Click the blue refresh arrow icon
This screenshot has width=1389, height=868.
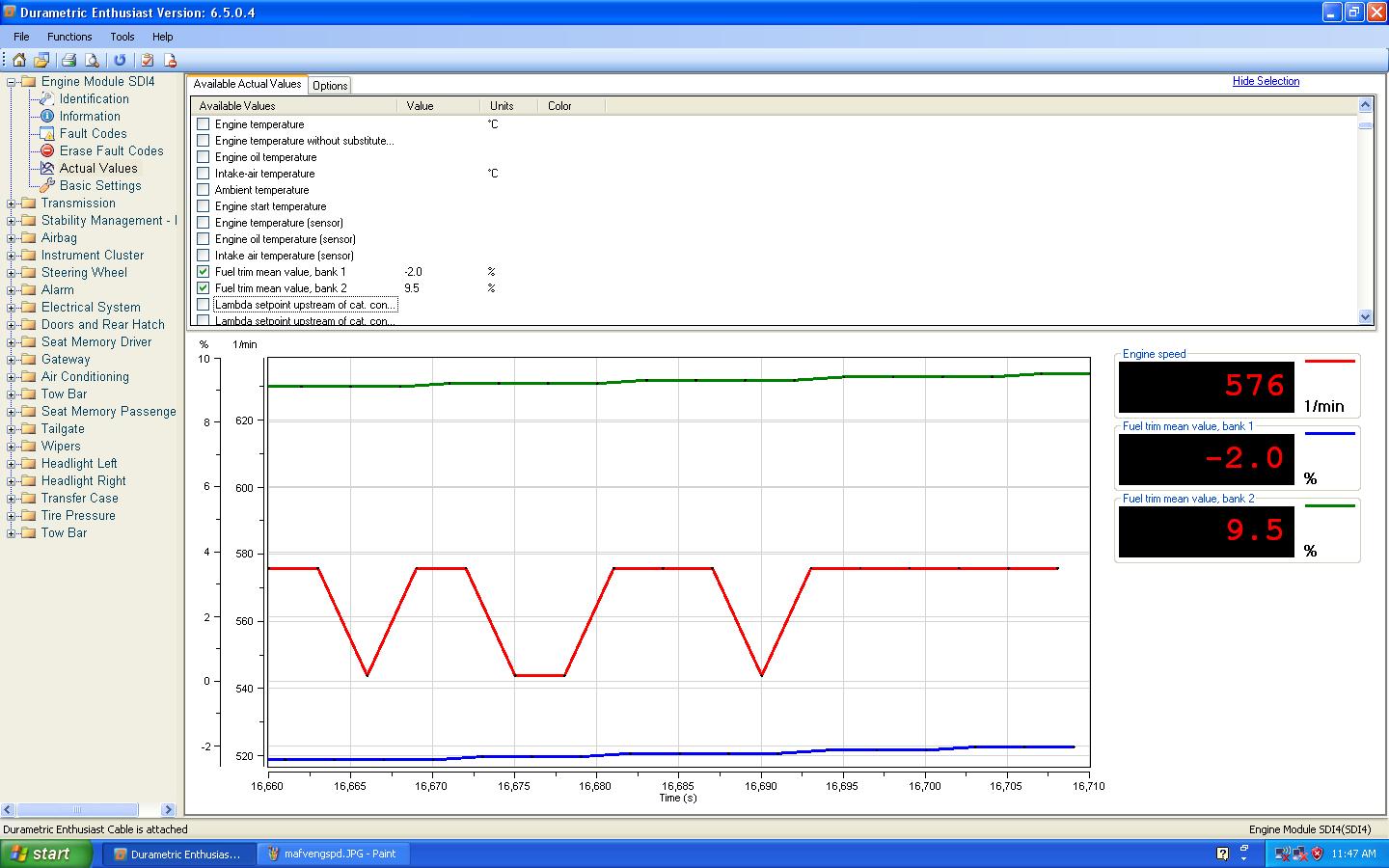point(120,60)
